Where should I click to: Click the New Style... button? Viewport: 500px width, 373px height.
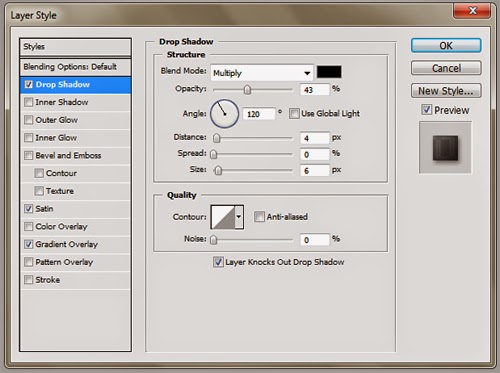[x=446, y=91]
